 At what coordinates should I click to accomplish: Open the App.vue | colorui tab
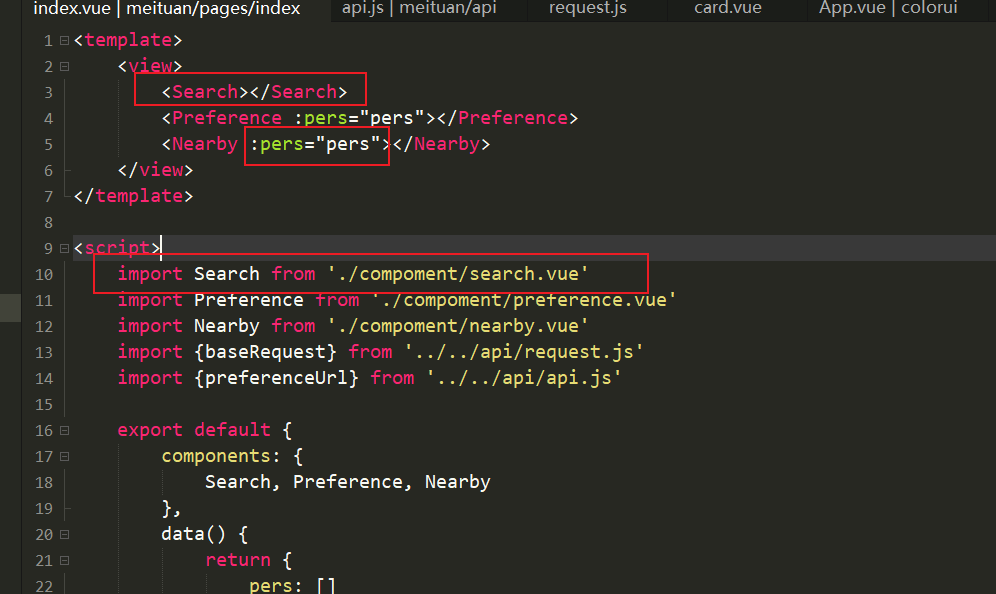(888, 8)
